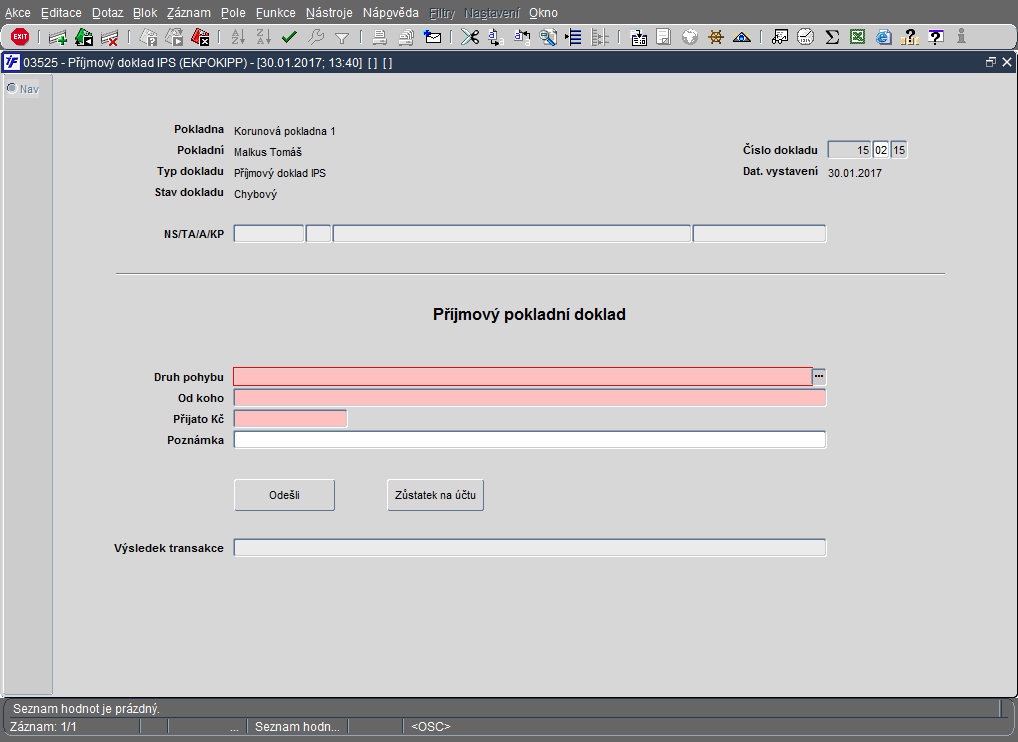
Task: Click the Z-A descending sort icon
Action: 264,38
